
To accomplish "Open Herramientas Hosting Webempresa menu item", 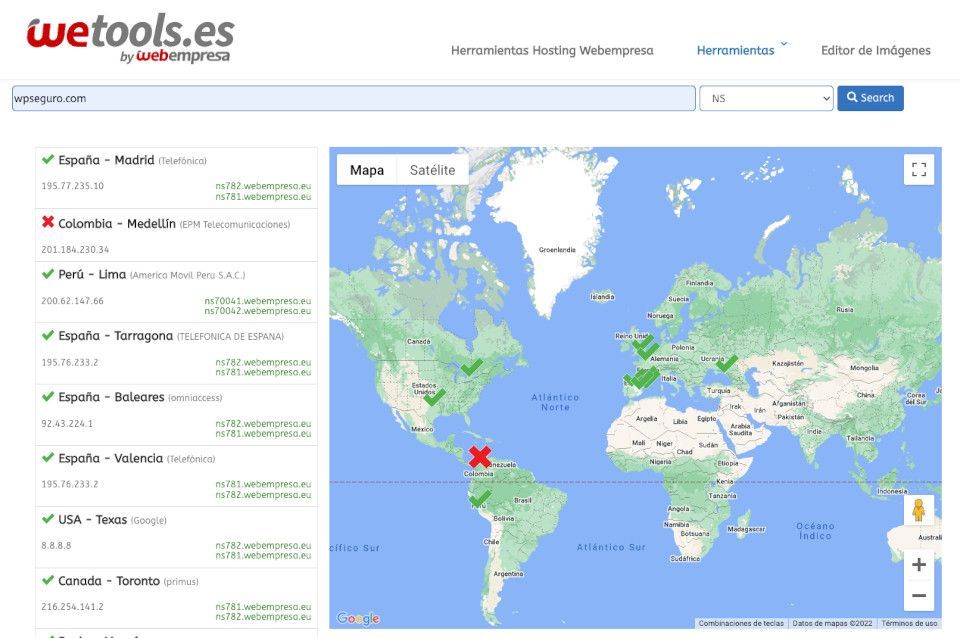I will coord(552,50).
